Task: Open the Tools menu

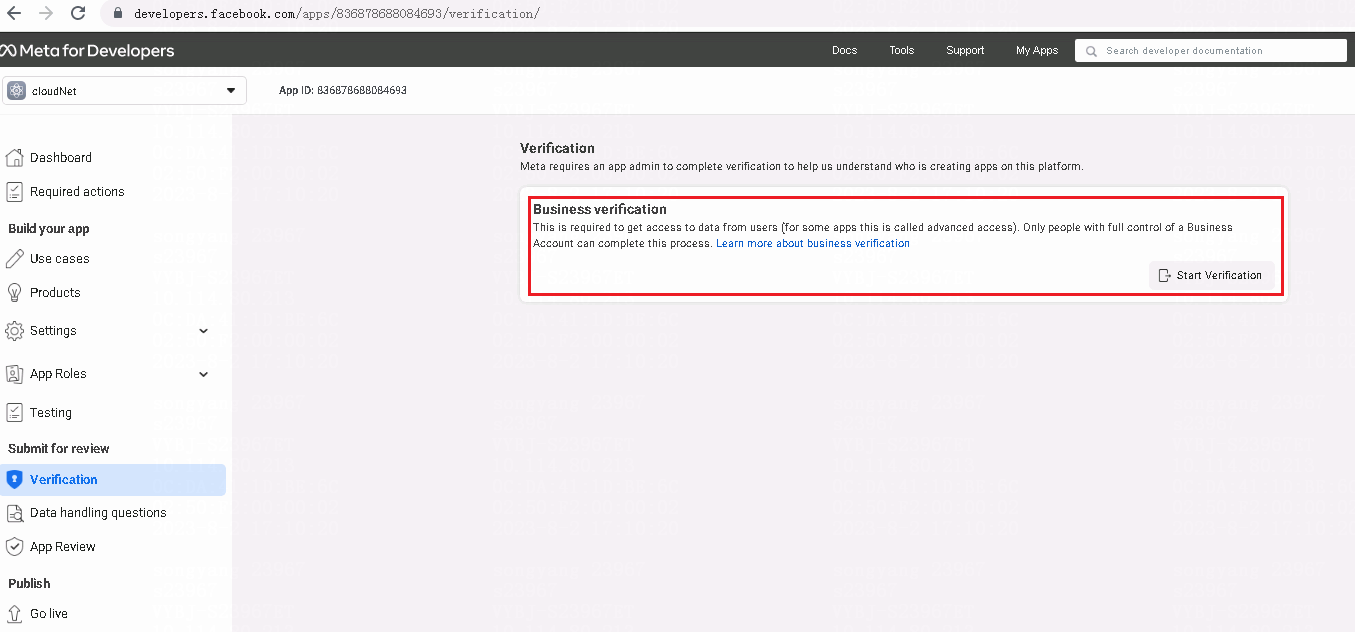Action: 902,50
